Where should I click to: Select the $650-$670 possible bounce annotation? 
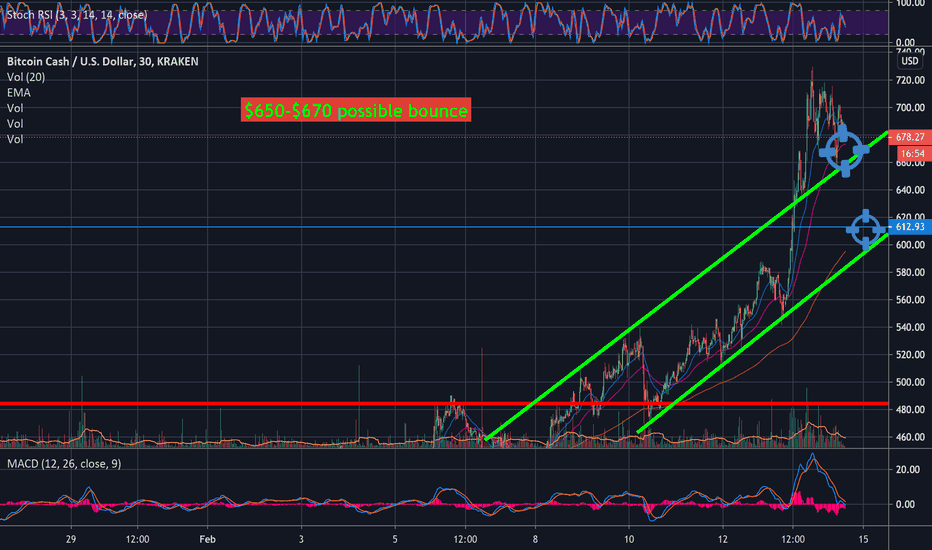click(356, 110)
